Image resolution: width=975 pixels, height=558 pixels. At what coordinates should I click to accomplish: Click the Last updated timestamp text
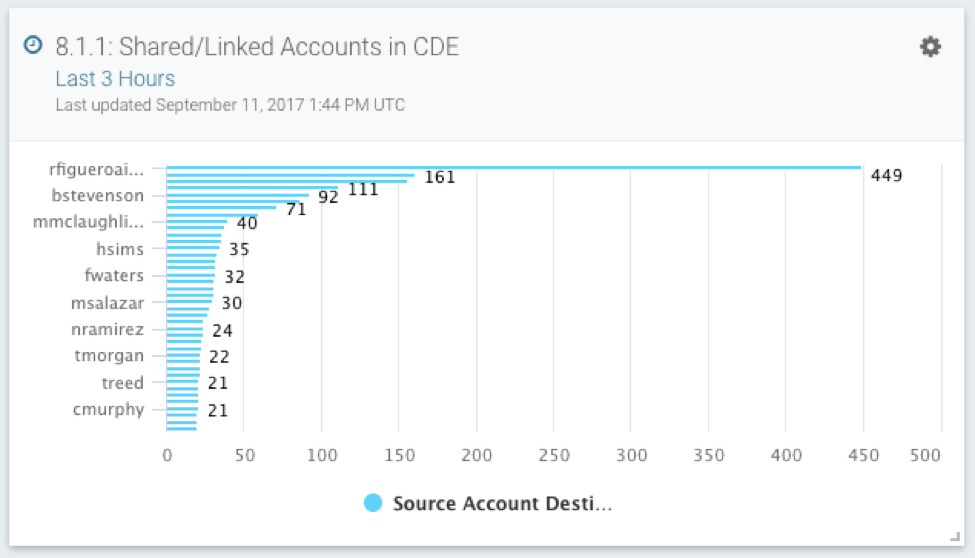click(x=230, y=105)
